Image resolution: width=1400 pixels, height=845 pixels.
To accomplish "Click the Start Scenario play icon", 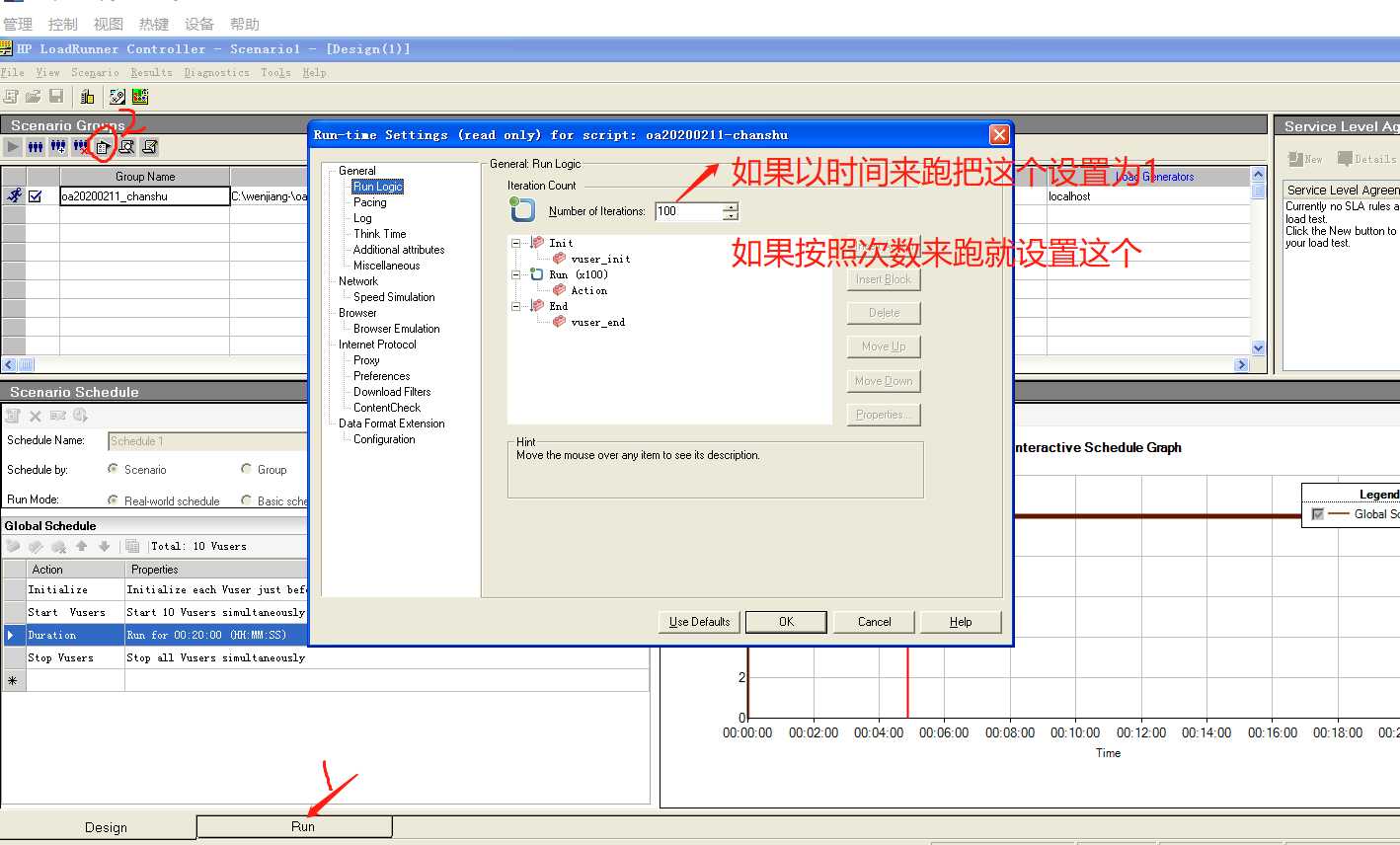I will pos(12,147).
